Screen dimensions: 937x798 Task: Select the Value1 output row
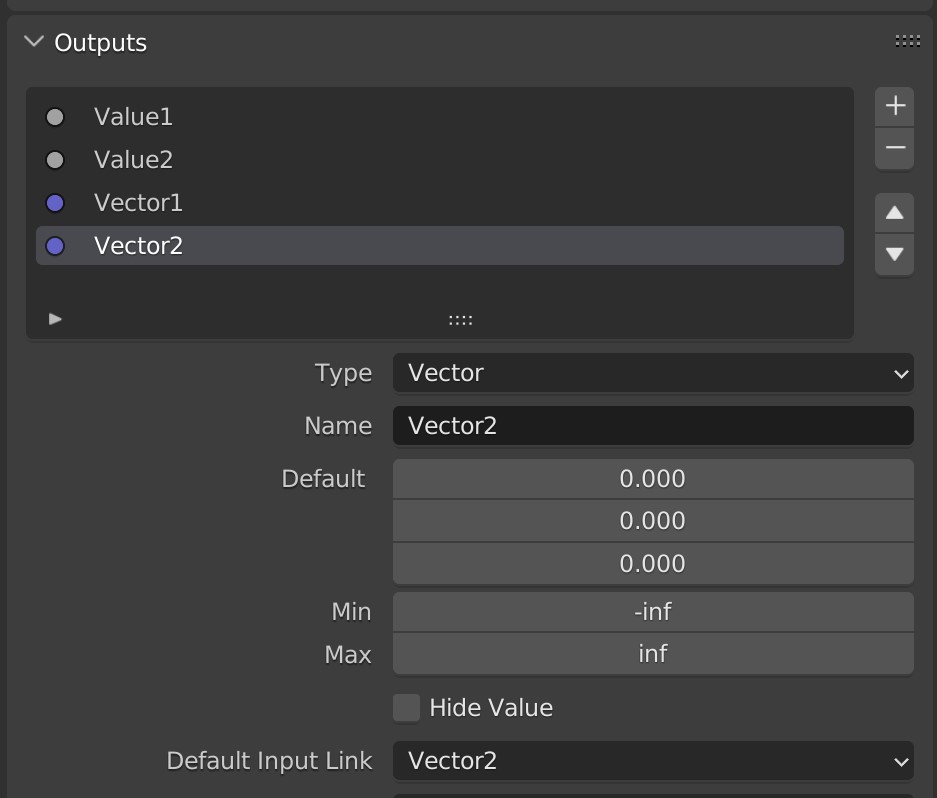(440, 117)
